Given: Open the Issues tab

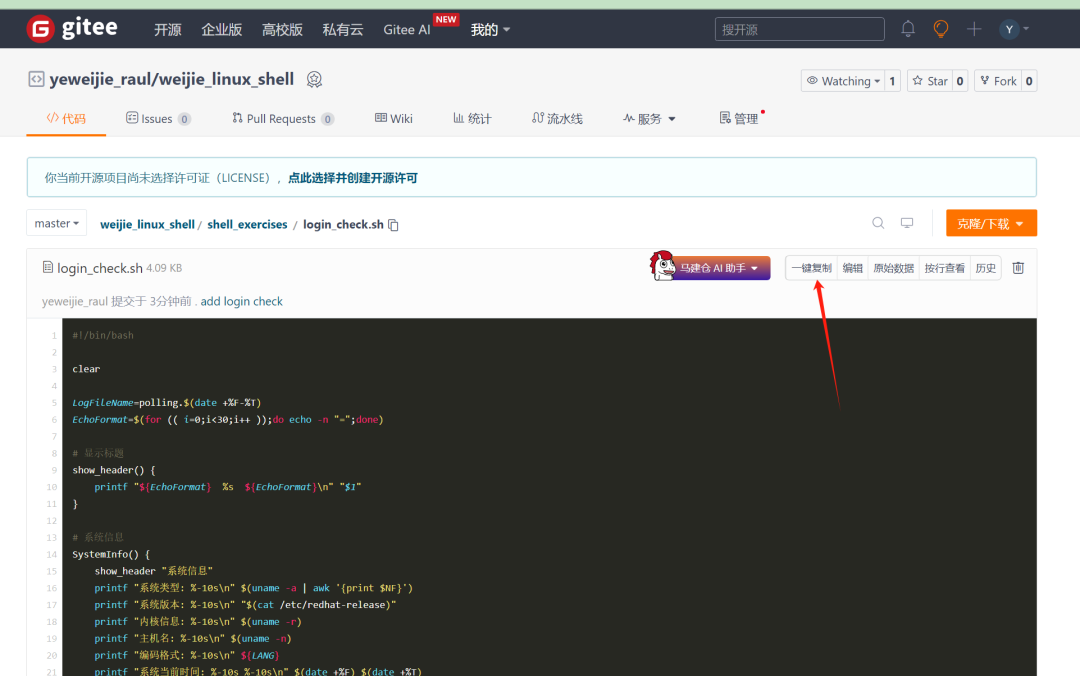Looking at the screenshot, I should (158, 119).
